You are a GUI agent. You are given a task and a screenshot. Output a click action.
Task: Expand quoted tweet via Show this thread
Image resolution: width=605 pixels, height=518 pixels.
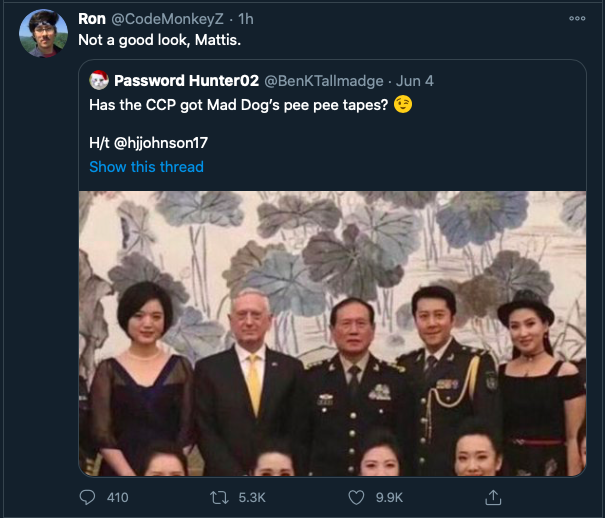coord(146,167)
